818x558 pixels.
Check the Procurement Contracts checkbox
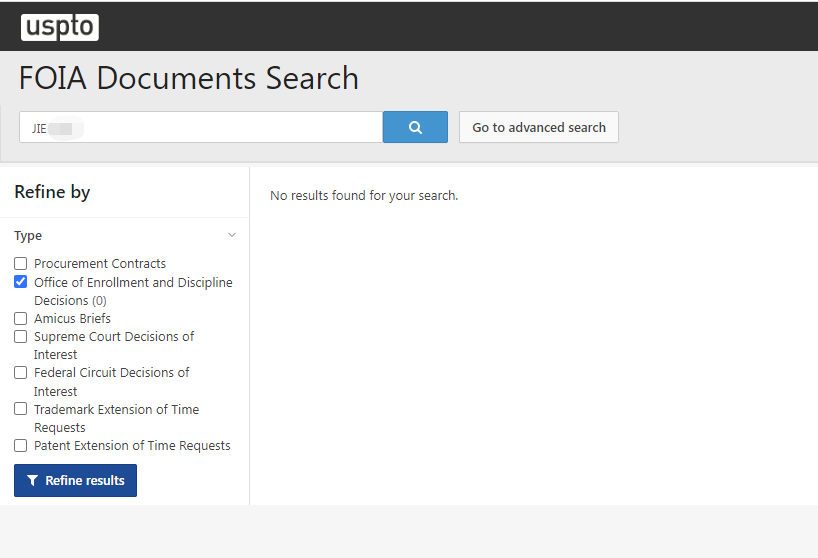(20, 263)
